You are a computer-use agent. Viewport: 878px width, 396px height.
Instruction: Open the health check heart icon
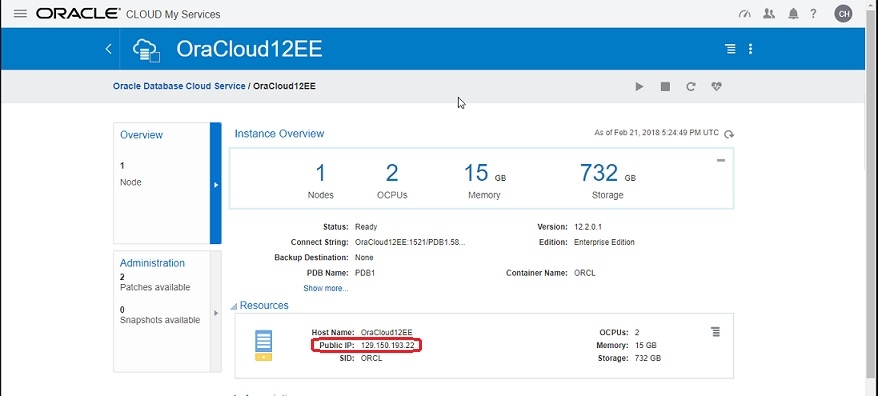pos(716,86)
